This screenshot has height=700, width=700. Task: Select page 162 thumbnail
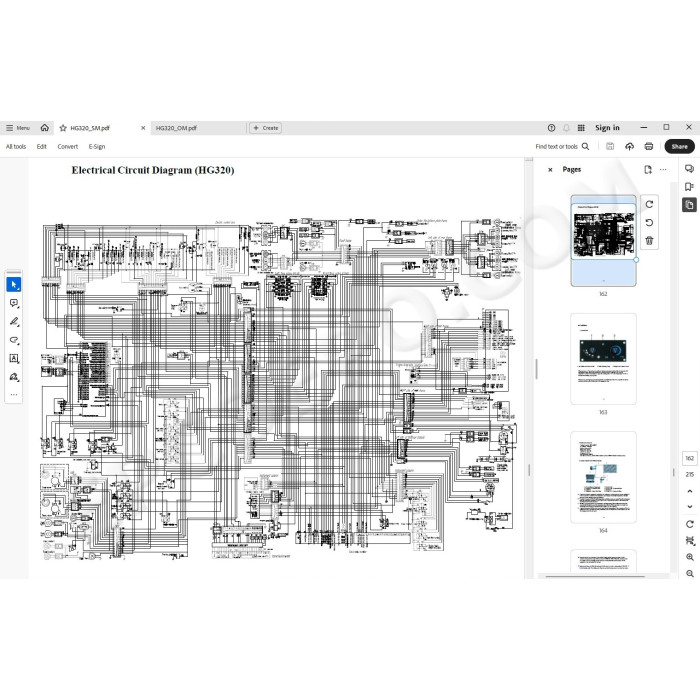coord(603,241)
